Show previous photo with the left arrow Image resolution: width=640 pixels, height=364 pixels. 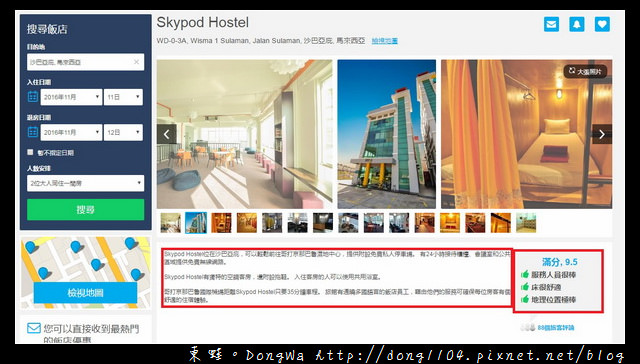point(167,134)
